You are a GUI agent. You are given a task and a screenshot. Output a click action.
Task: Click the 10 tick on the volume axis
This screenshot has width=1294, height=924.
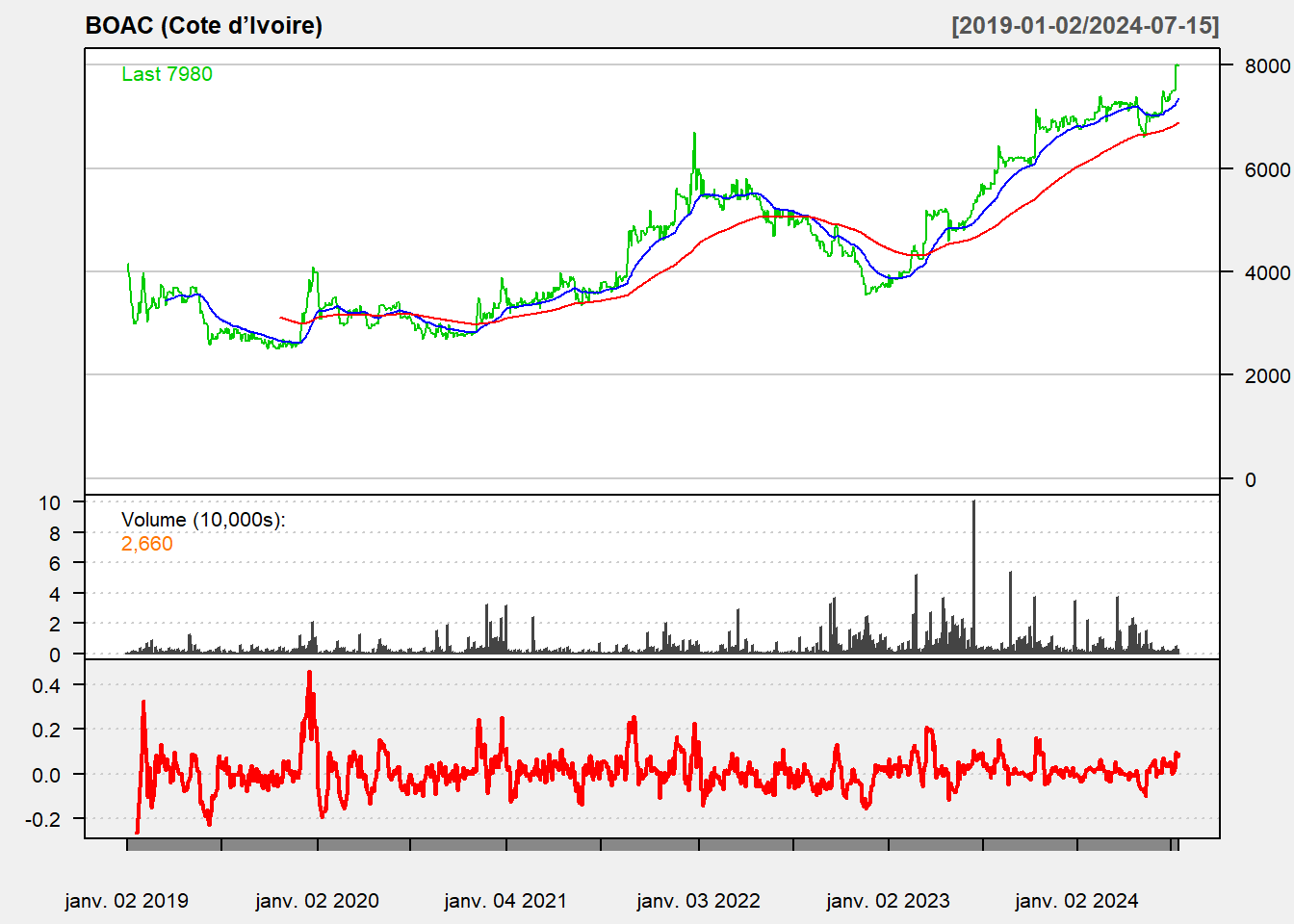tap(49, 502)
